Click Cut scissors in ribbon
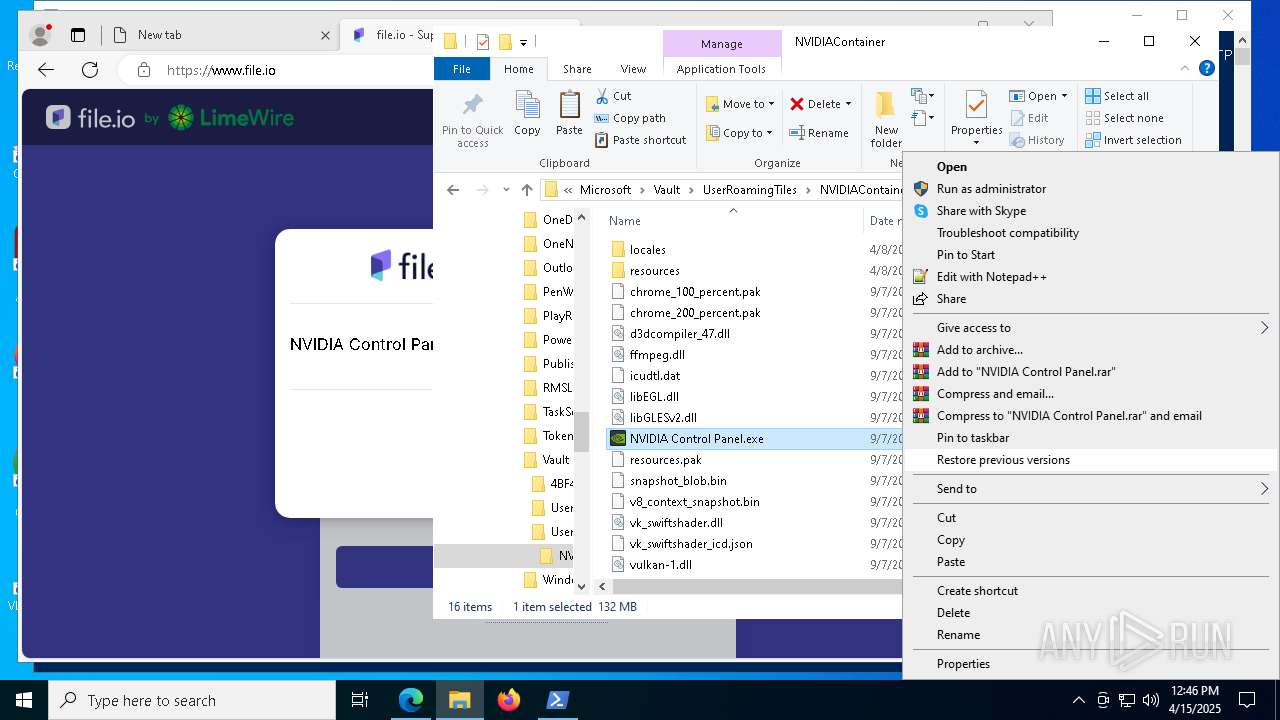 pos(613,96)
